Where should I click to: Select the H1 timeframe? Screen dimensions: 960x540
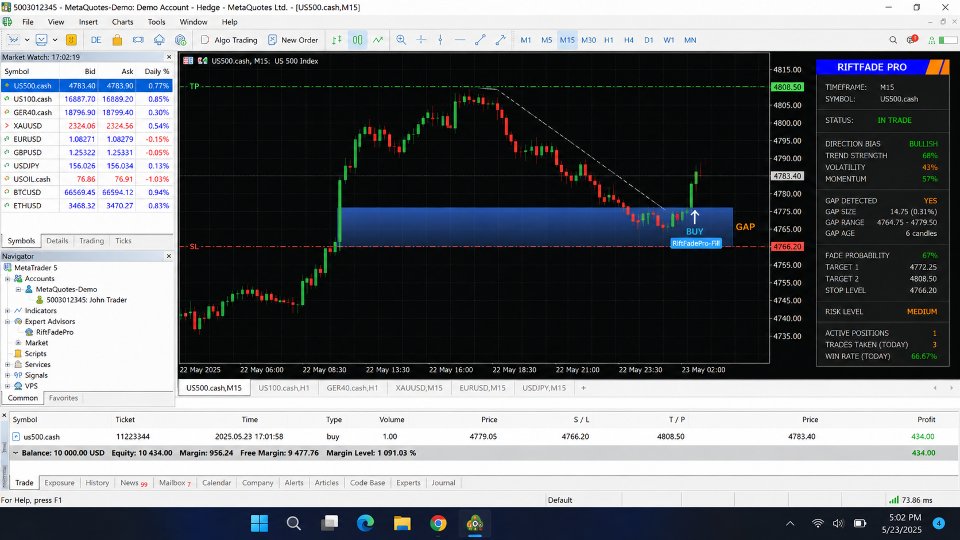pos(609,40)
